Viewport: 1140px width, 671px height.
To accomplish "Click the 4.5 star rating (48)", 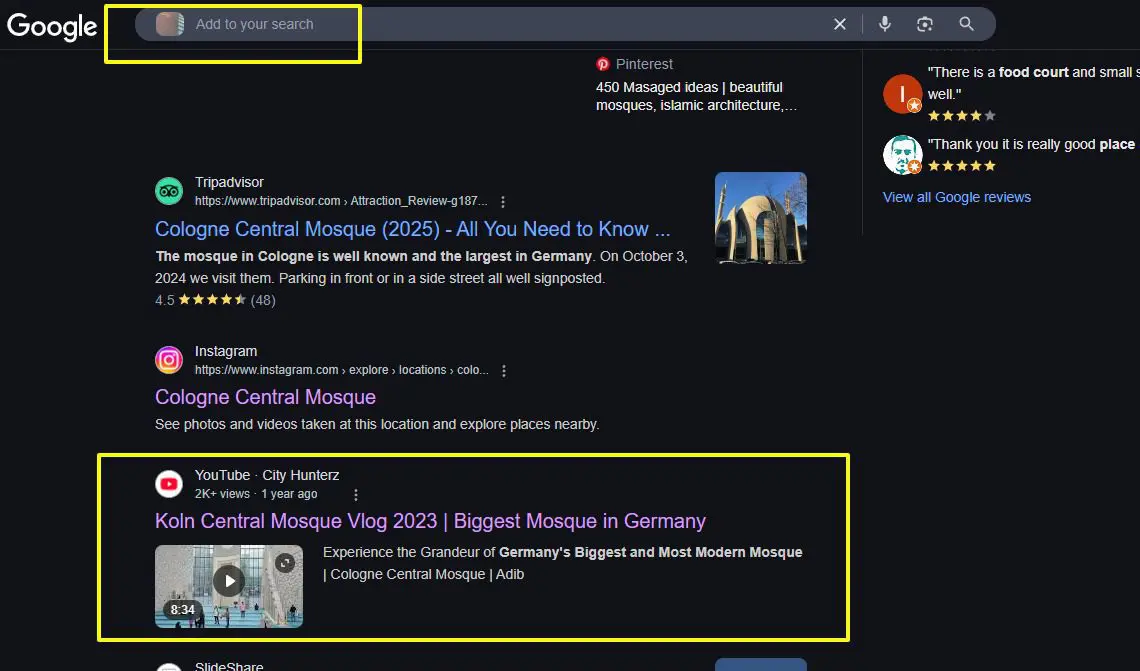I will pos(215,300).
